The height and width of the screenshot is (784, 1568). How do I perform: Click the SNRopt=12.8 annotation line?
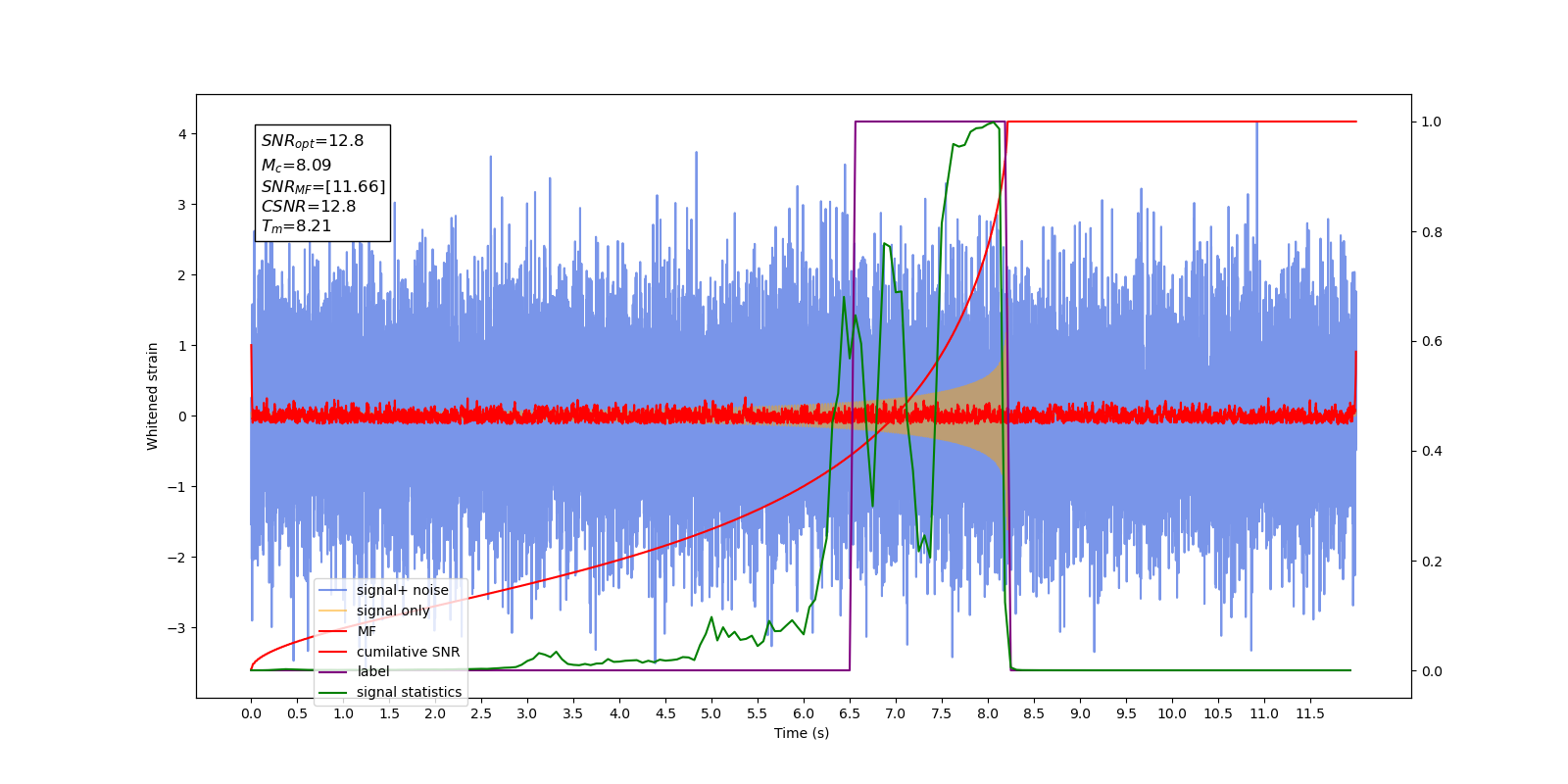point(313,141)
